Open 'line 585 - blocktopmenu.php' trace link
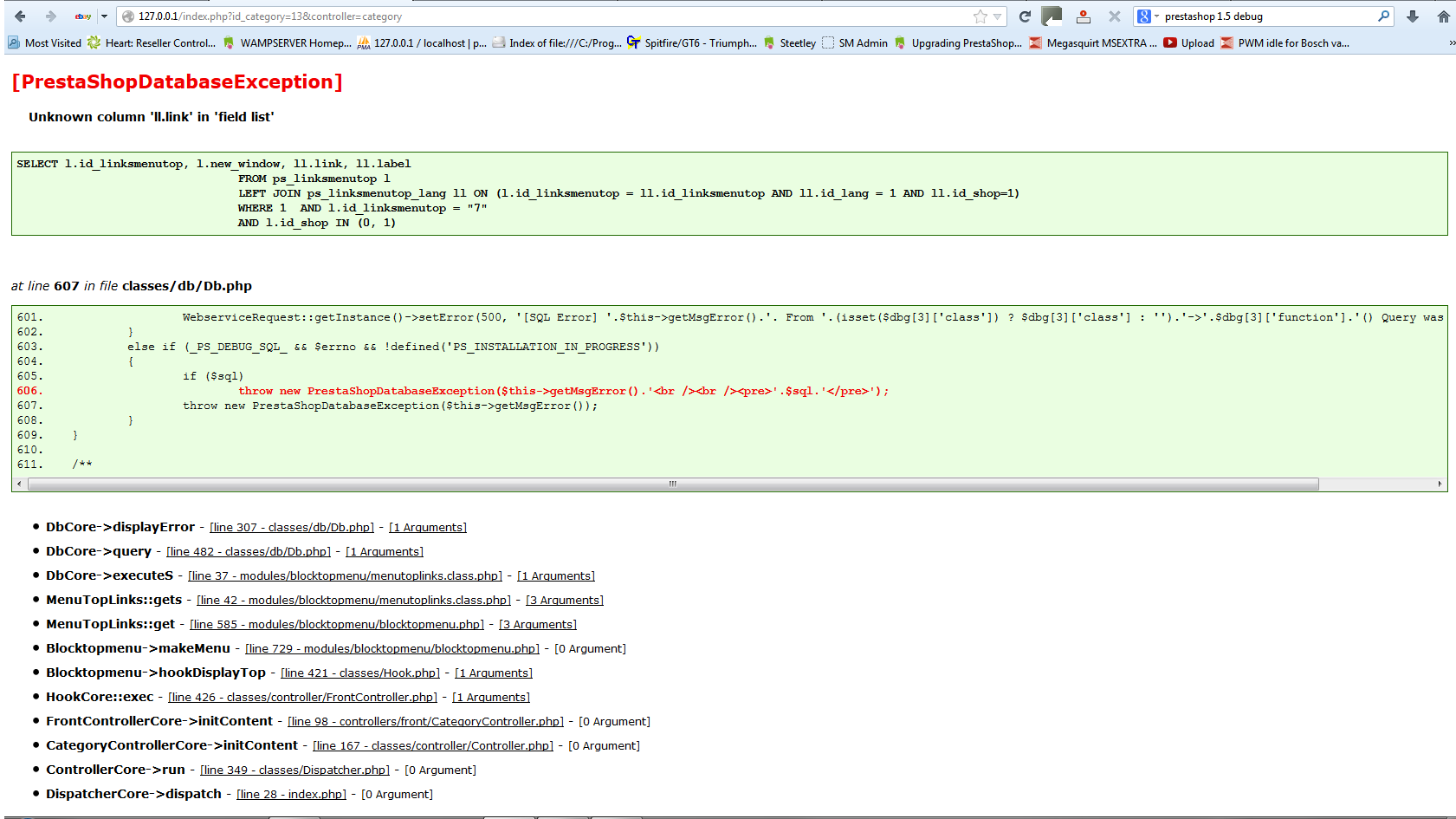The image size is (1456, 819). (x=337, y=625)
